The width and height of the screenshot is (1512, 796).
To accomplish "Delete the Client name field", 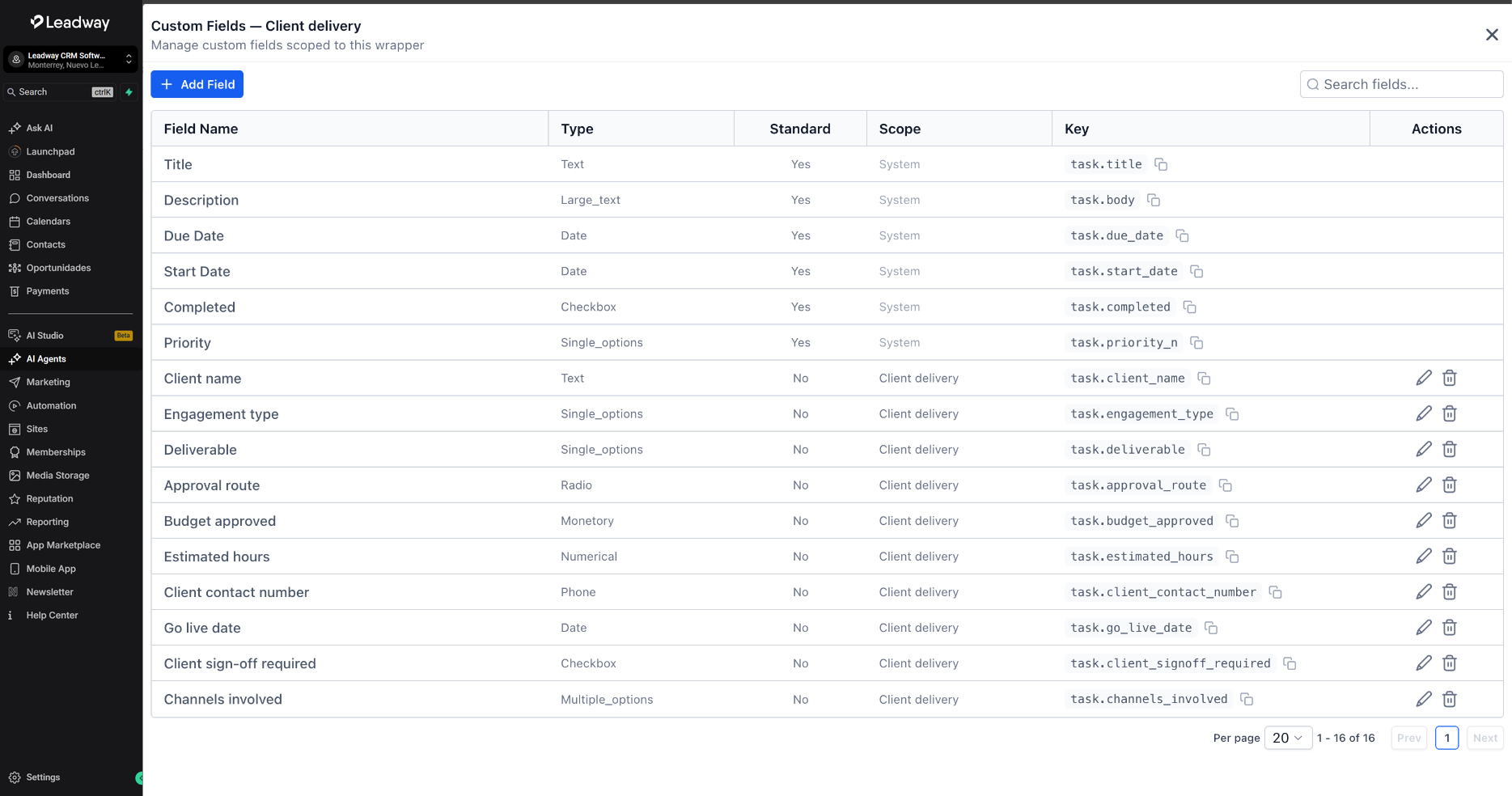I will coord(1450,378).
